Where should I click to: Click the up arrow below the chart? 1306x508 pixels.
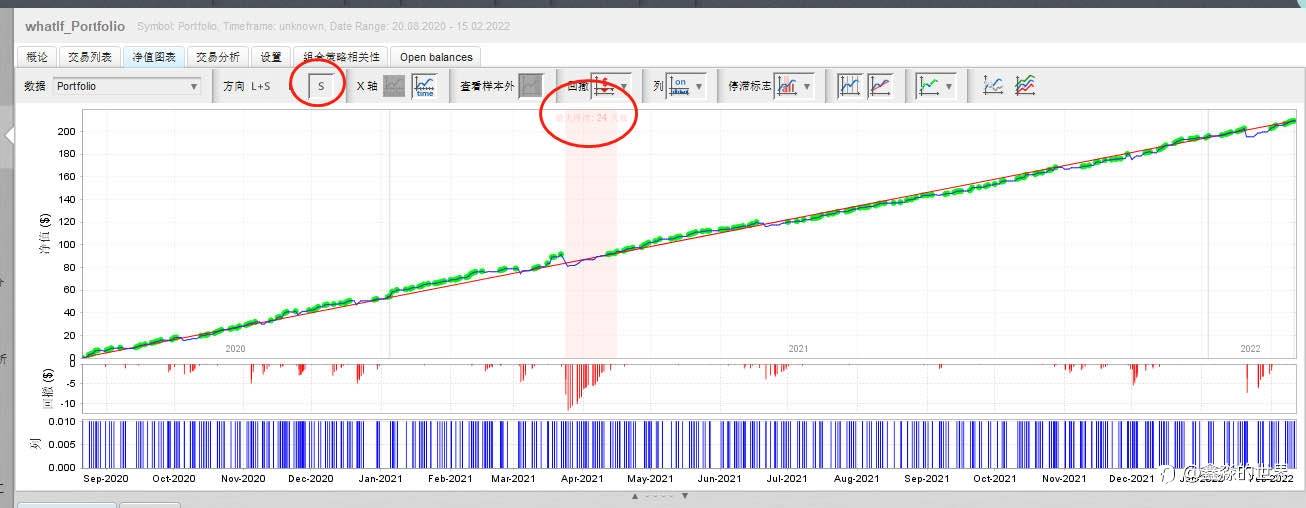point(633,496)
